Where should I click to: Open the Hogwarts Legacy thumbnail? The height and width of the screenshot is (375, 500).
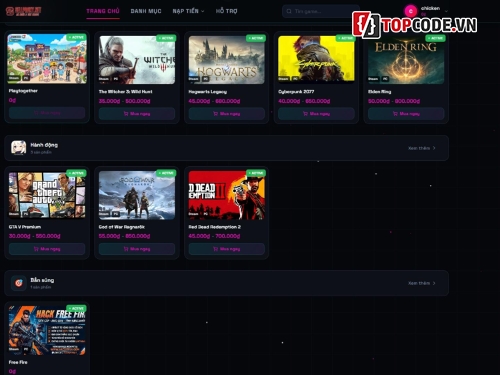(227, 60)
